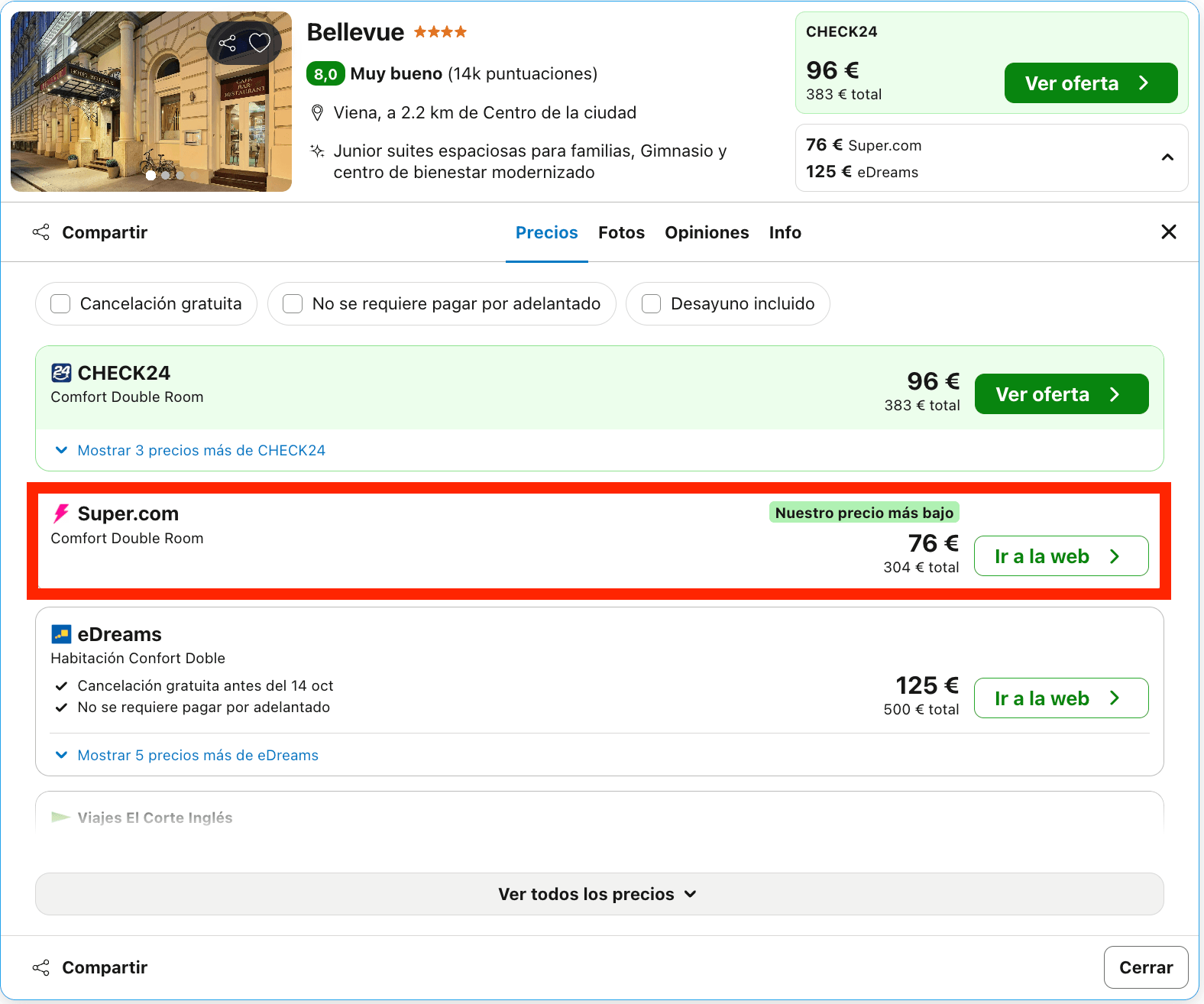Click checkmark icon beside Cancelación gratuita antes

61,686
